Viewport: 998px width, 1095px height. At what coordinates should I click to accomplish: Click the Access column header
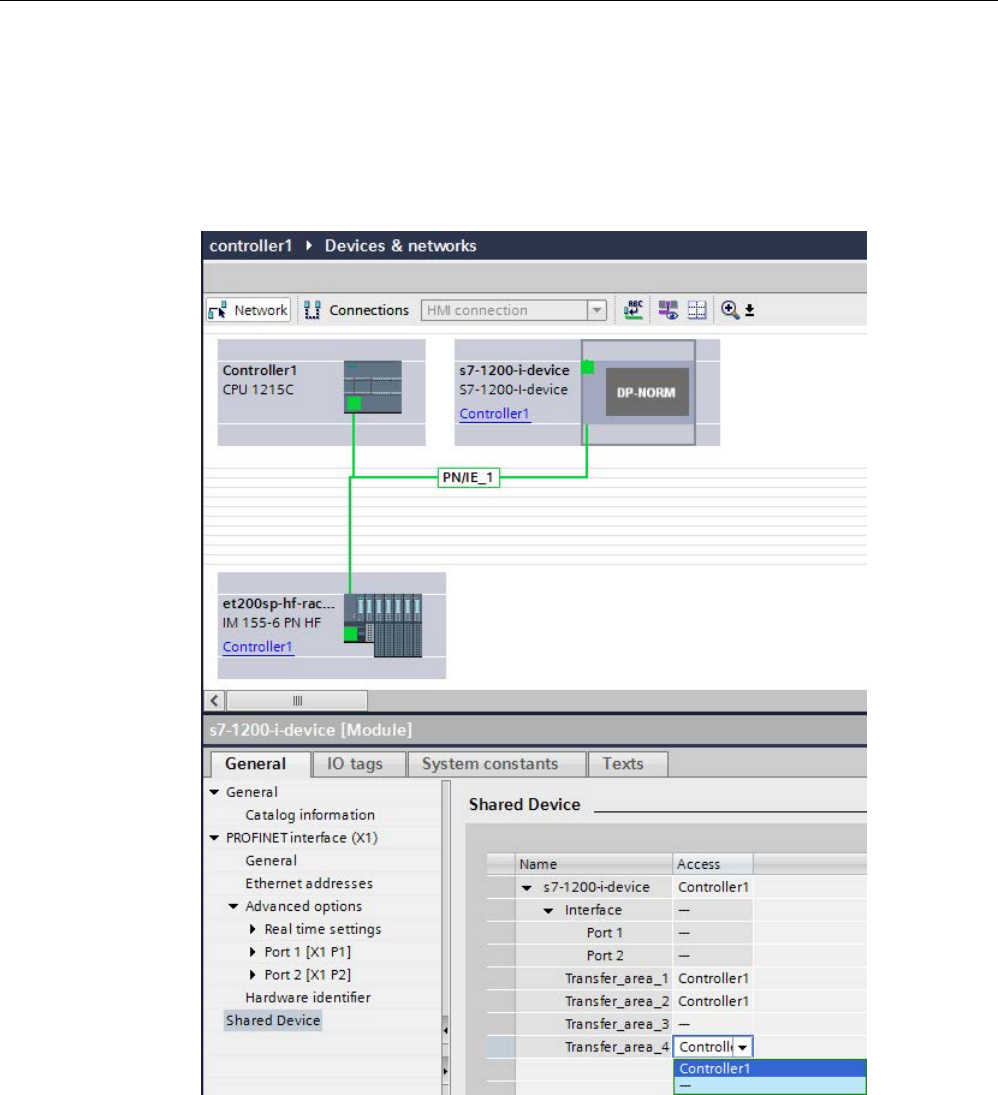coord(713,864)
